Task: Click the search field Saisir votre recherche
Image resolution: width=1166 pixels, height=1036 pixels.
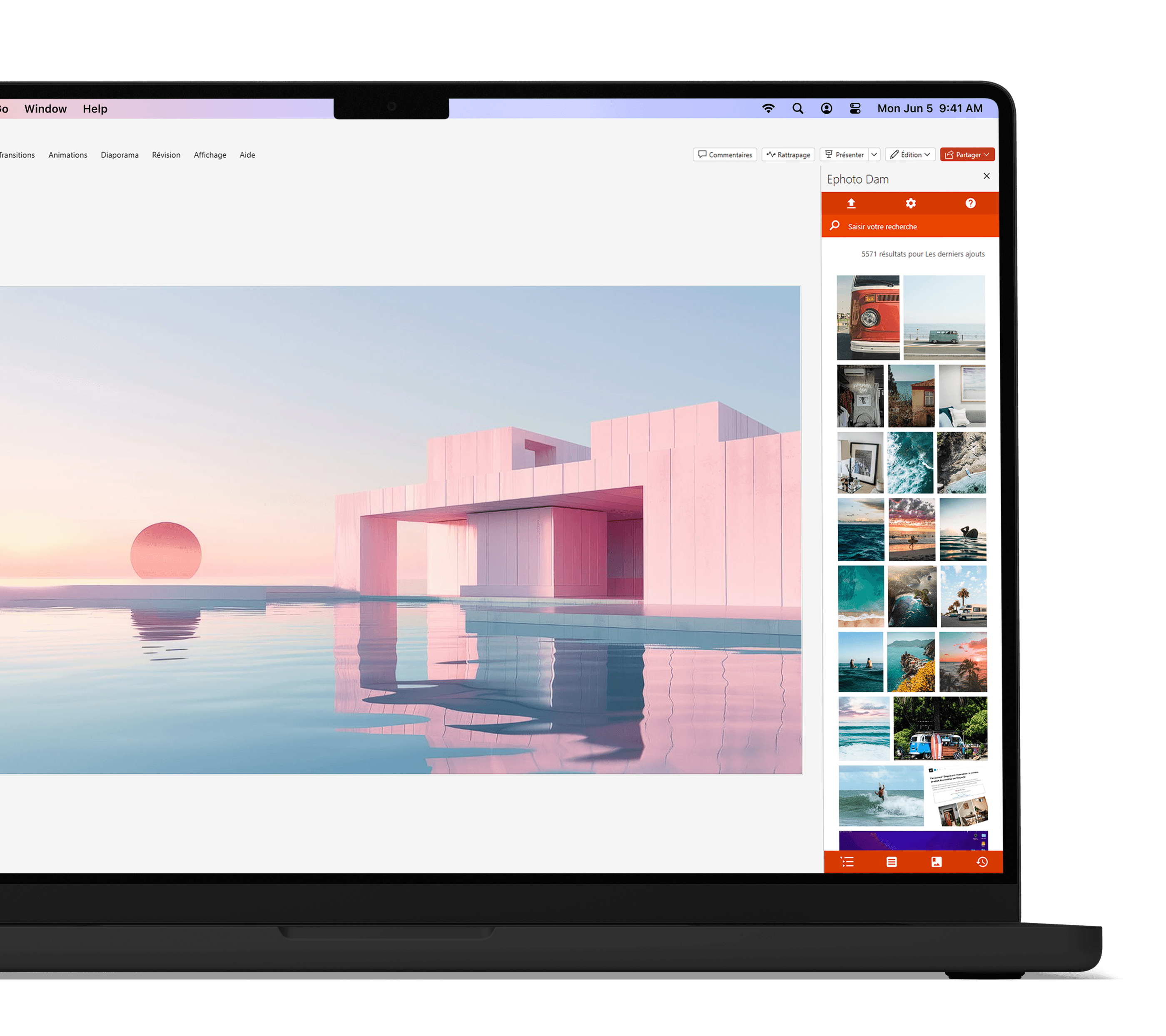Action: tap(884, 226)
